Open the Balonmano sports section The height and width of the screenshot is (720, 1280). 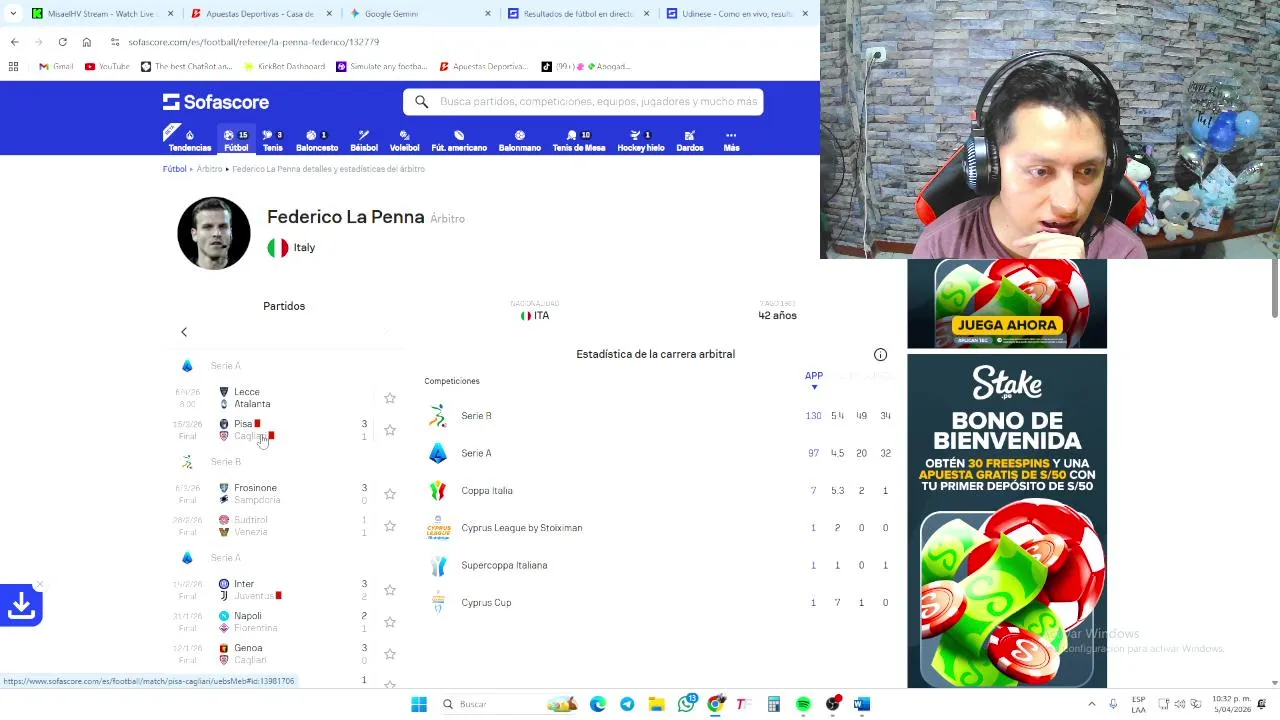click(520, 140)
